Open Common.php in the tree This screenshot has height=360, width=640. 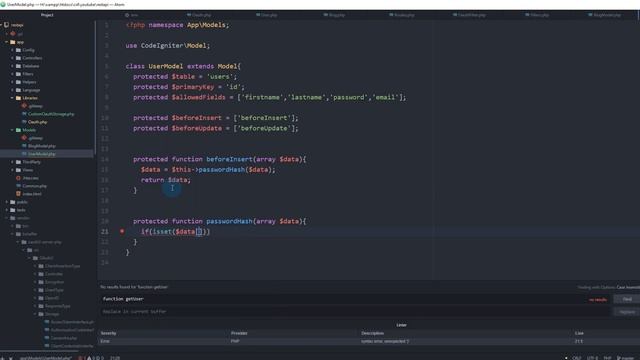35,186
